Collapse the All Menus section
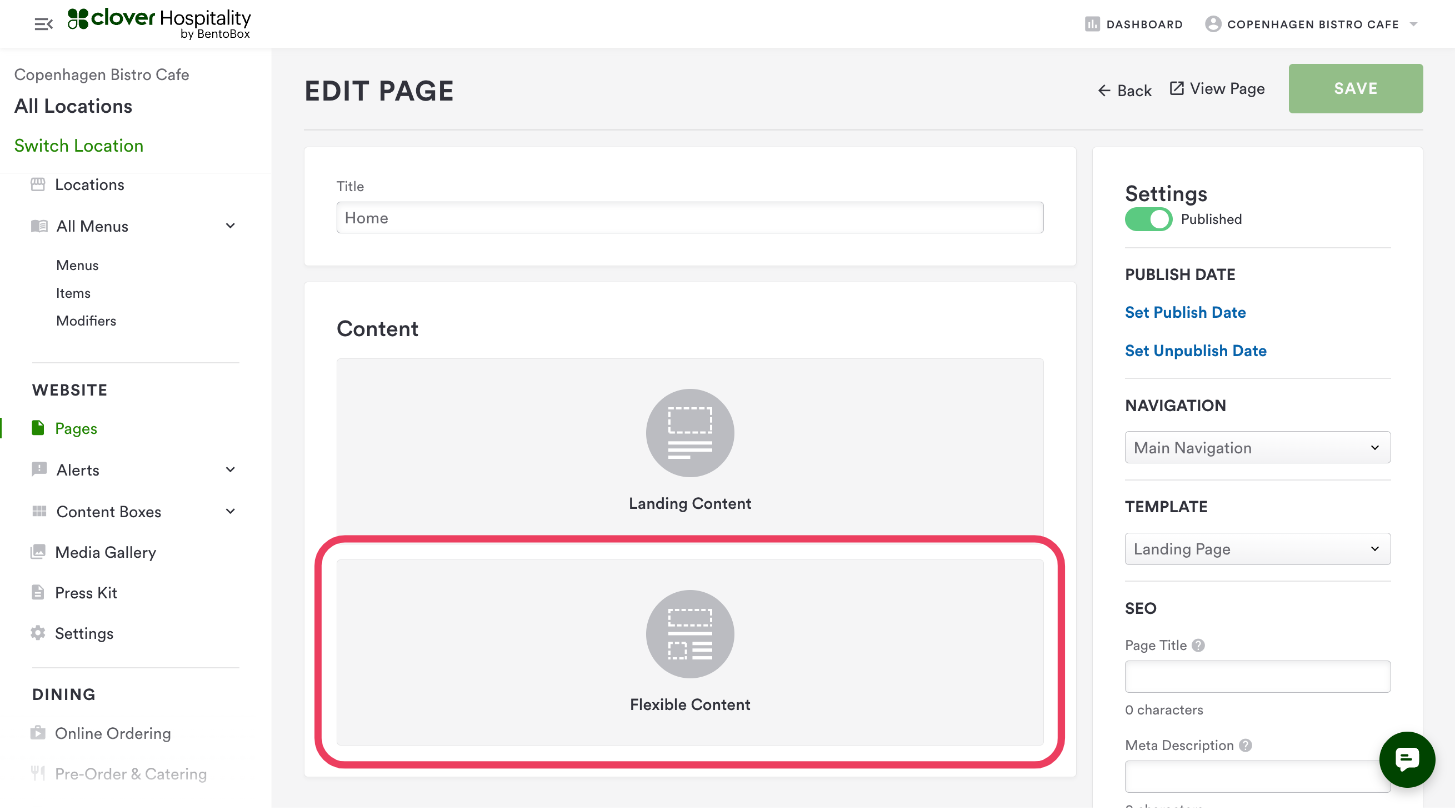Viewport: 1455px width, 808px height. coord(230,226)
